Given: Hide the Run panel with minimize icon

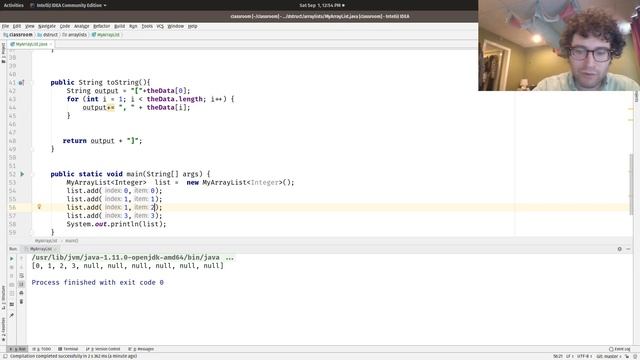Looking at the screenshot, I should tap(628, 249).
